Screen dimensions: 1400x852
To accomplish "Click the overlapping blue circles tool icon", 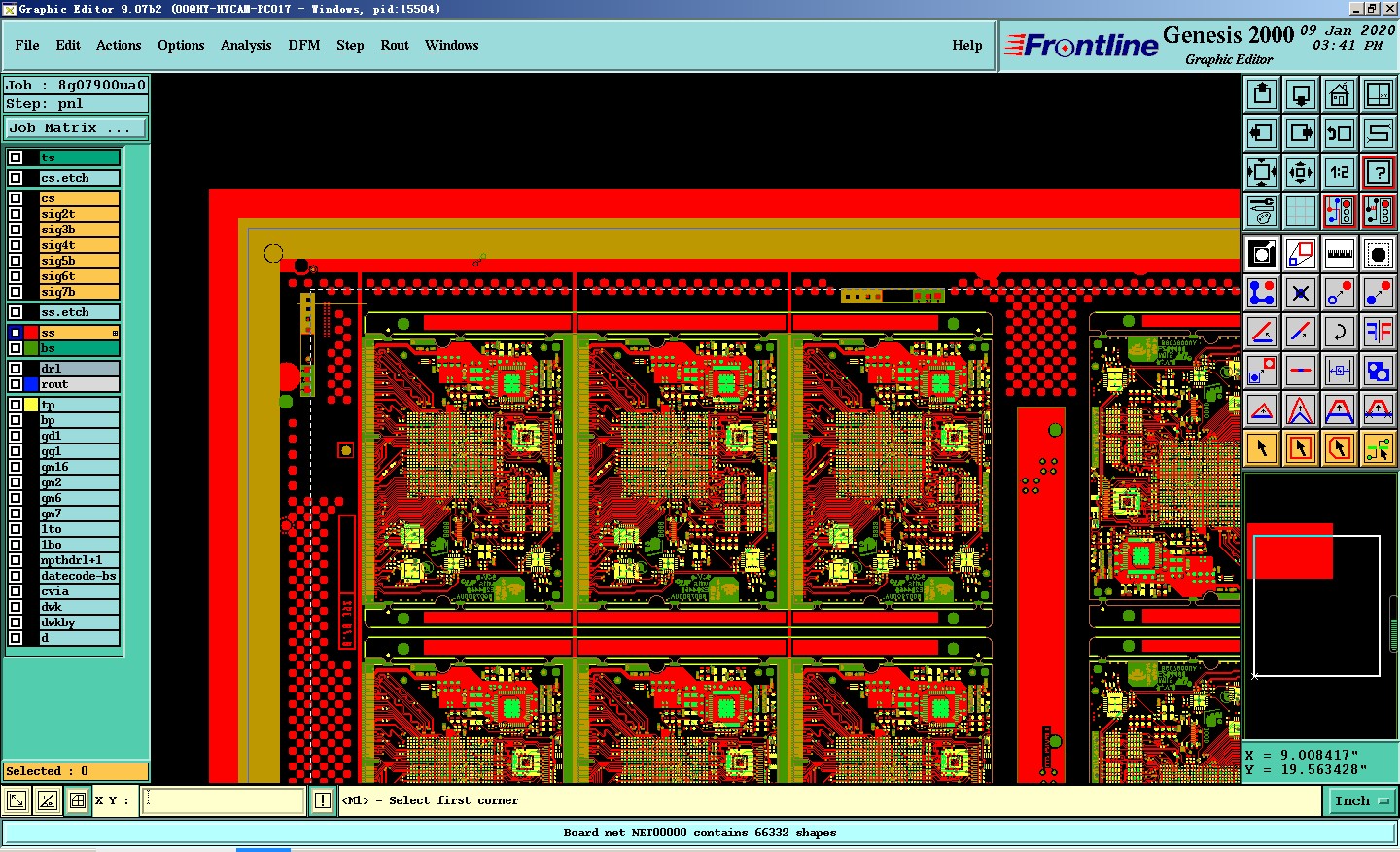I will coord(1379,371).
